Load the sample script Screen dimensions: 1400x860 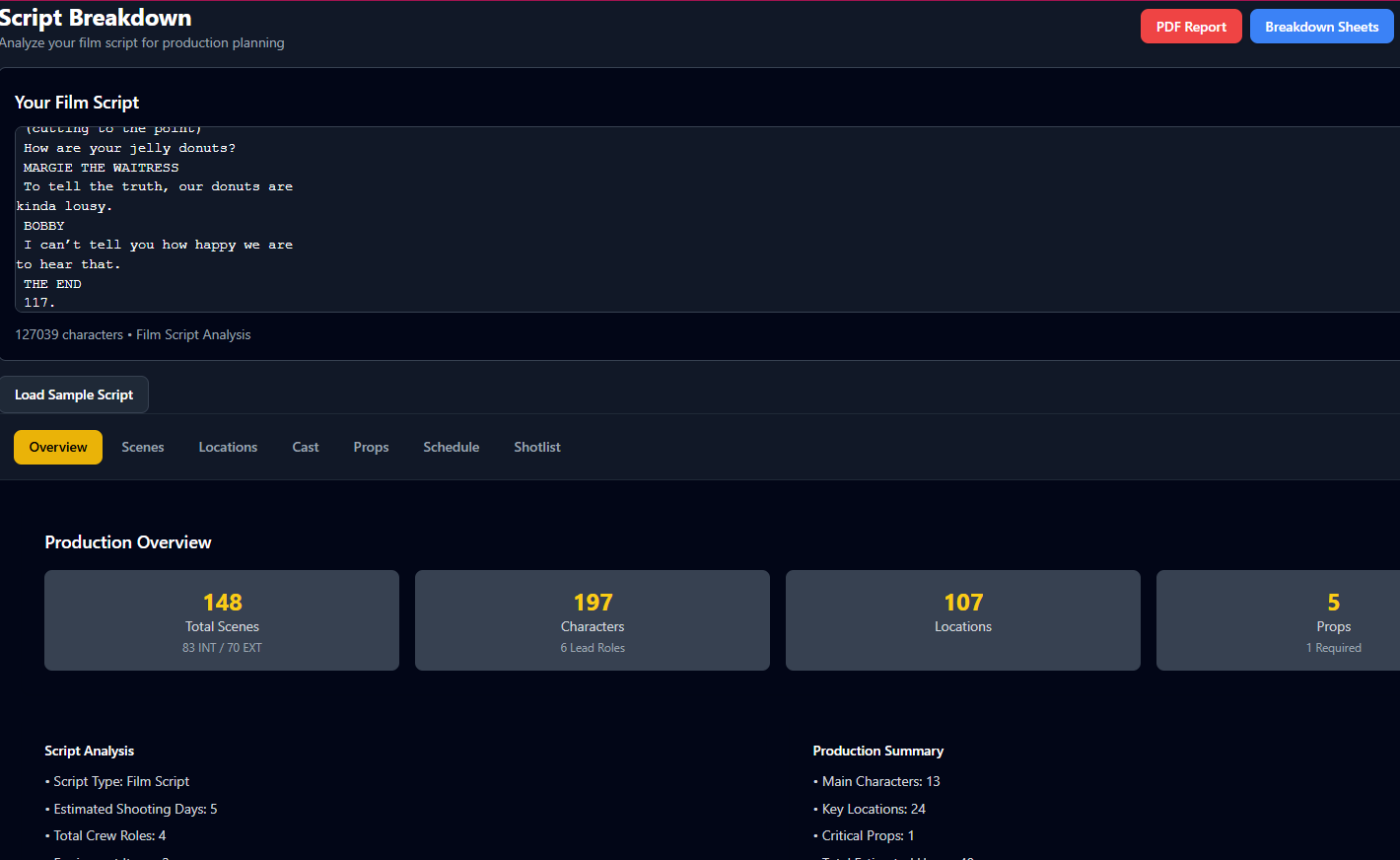[74, 394]
